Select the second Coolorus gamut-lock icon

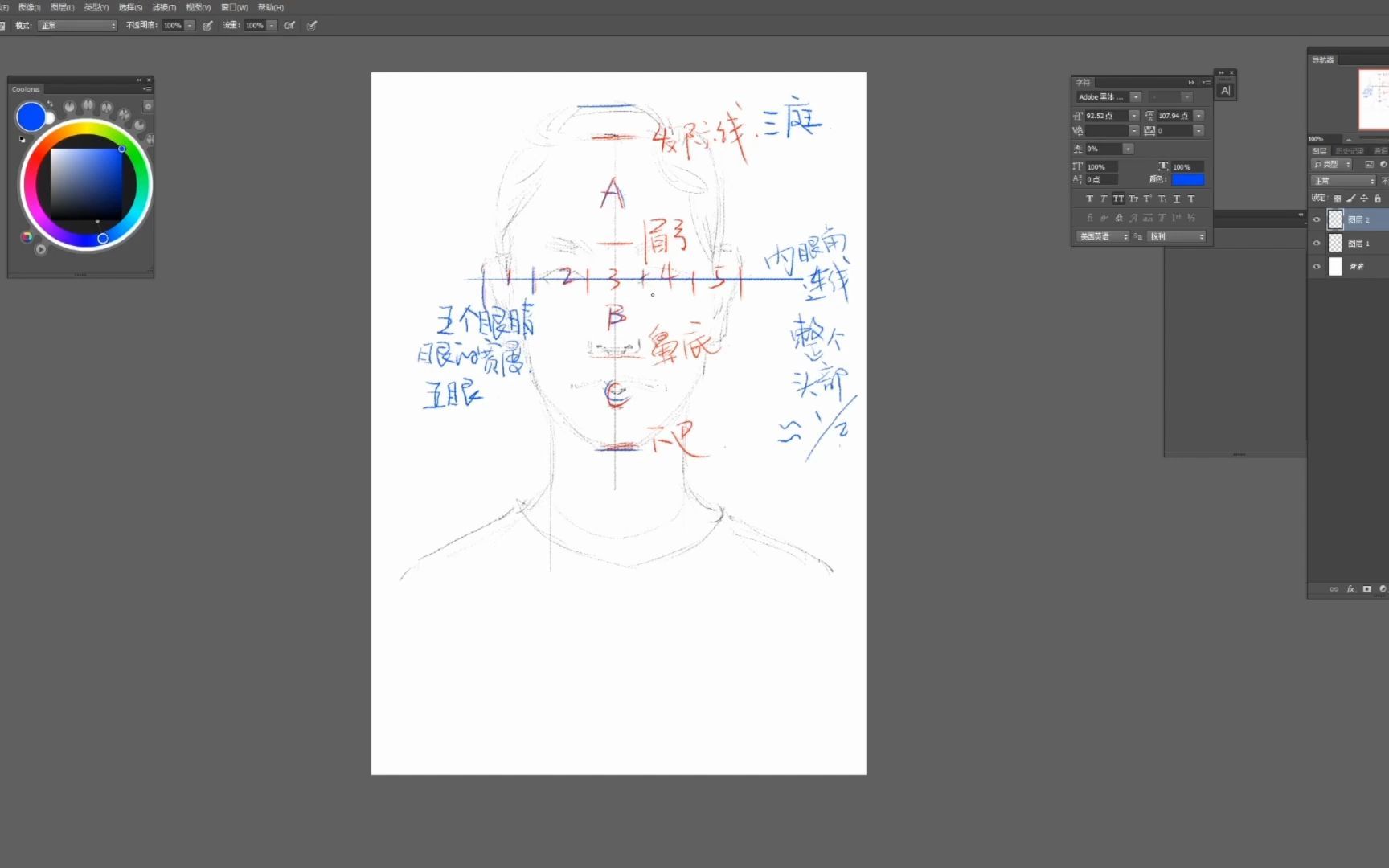pyautogui.click(x=88, y=105)
